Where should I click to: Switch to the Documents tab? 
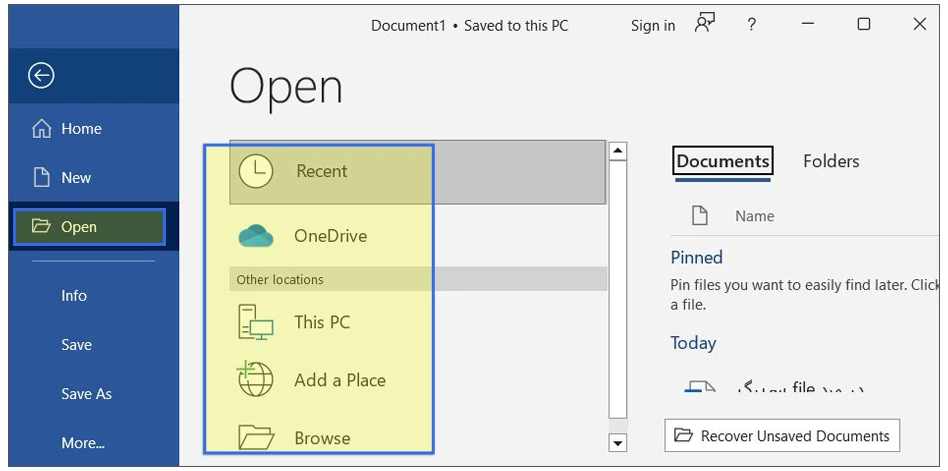pos(722,161)
